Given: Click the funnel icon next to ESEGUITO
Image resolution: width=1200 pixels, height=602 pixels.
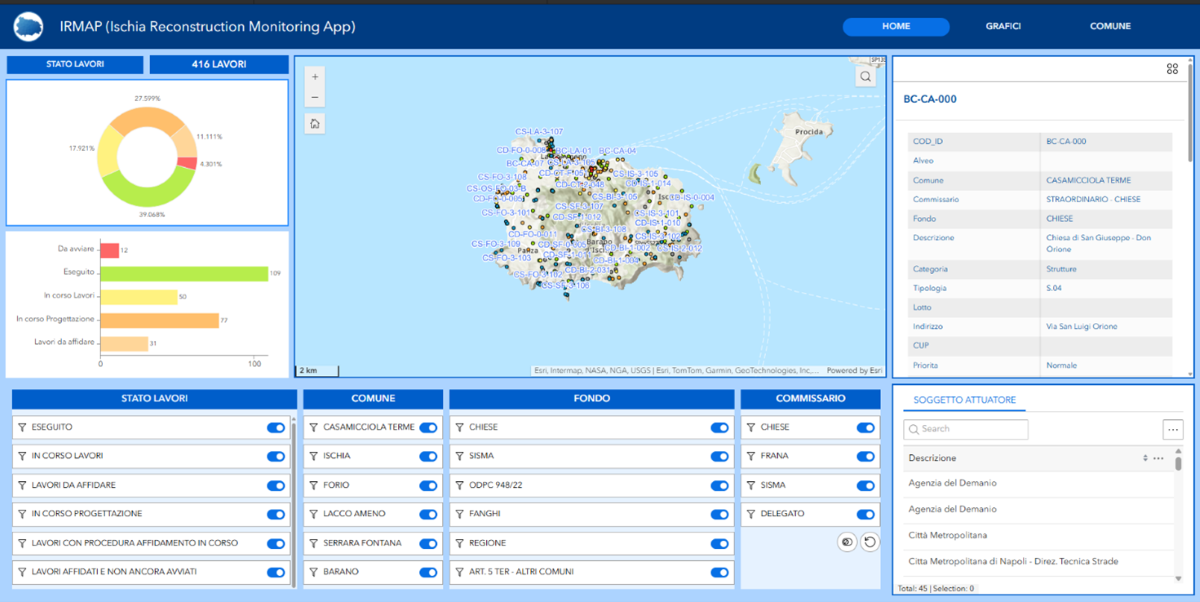Looking at the screenshot, I should 22,427.
